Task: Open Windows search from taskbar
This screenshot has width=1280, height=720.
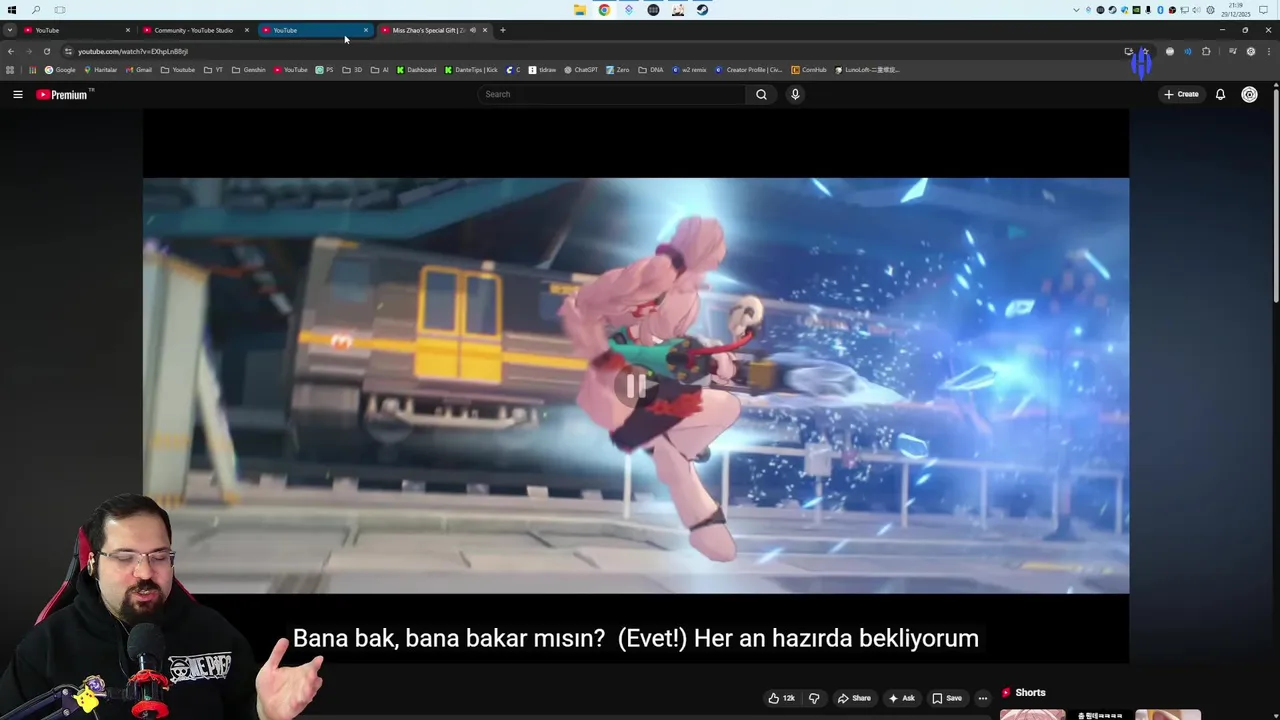Action: tap(36, 10)
